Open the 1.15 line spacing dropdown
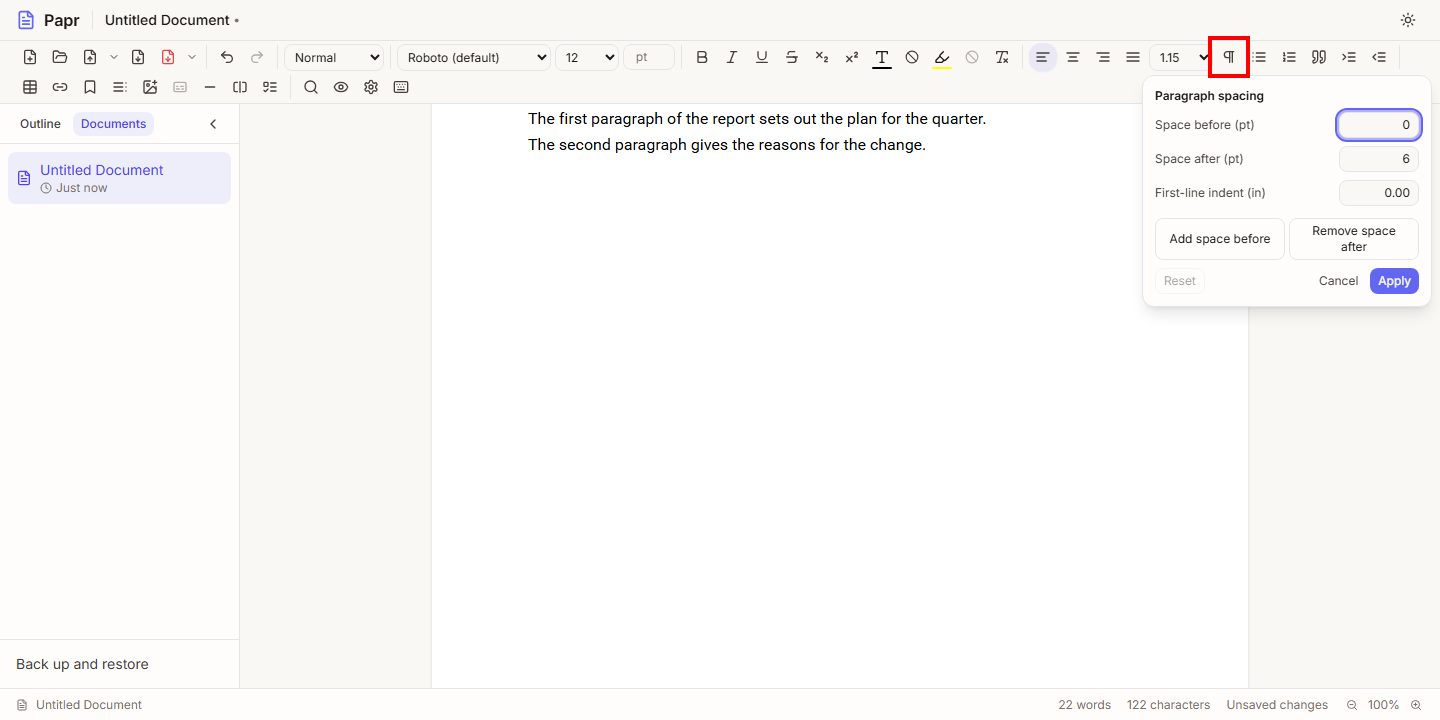 pos(1180,57)
